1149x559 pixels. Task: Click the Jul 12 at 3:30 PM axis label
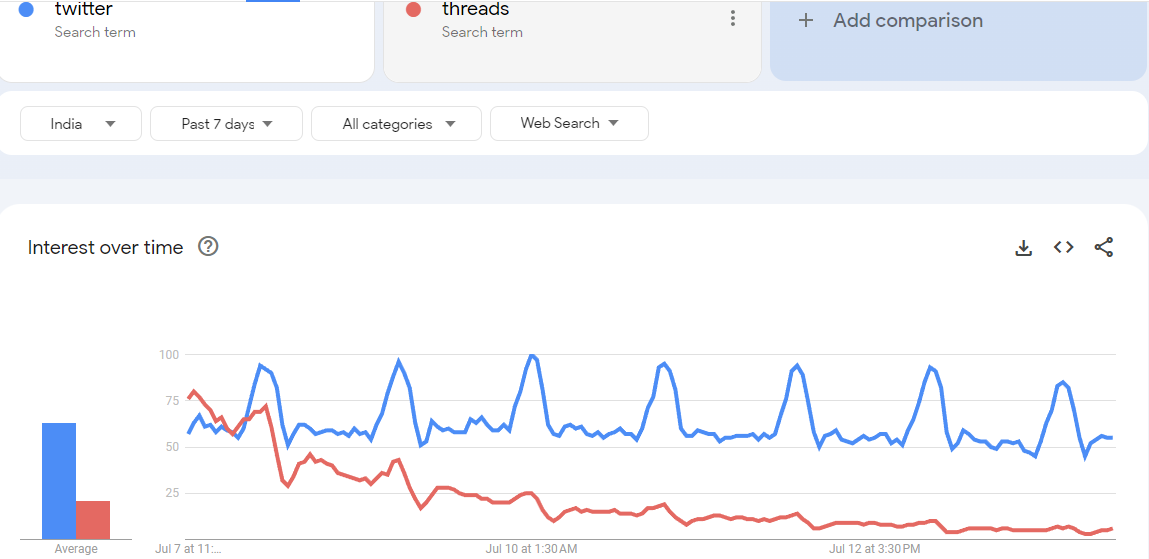click(x=874, y=549)
